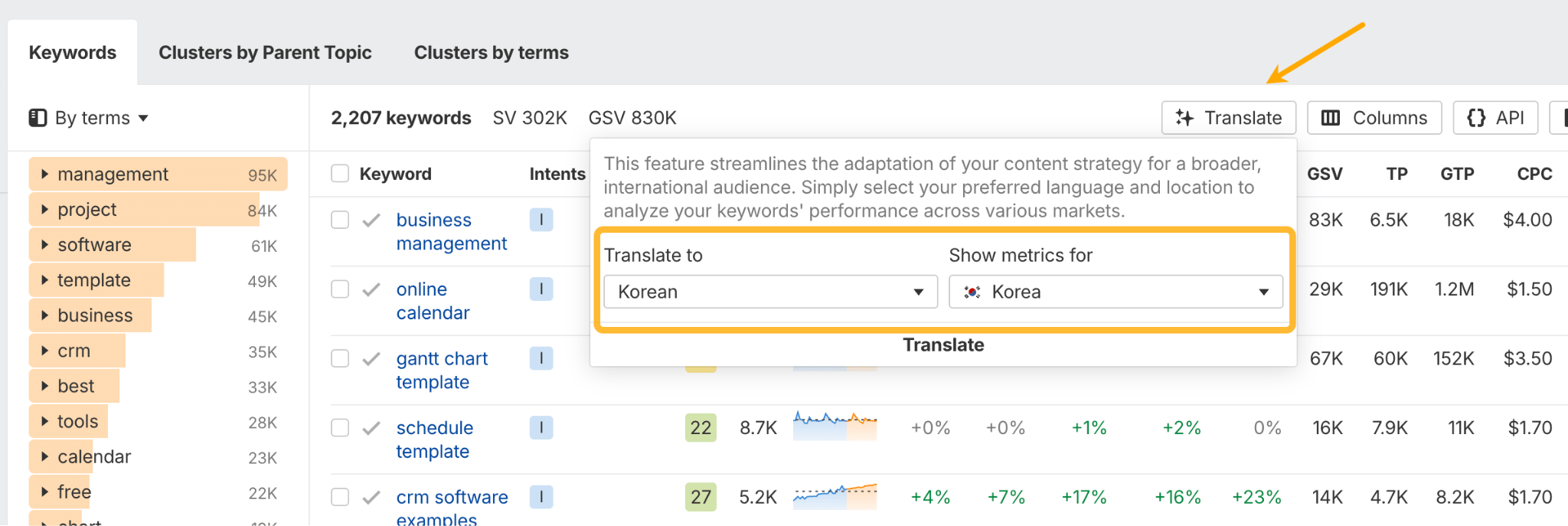The width and height of the screenshot is (1568, 526).
Task: Click the trend sparkline for crm software examples
Action: [835, 497]
